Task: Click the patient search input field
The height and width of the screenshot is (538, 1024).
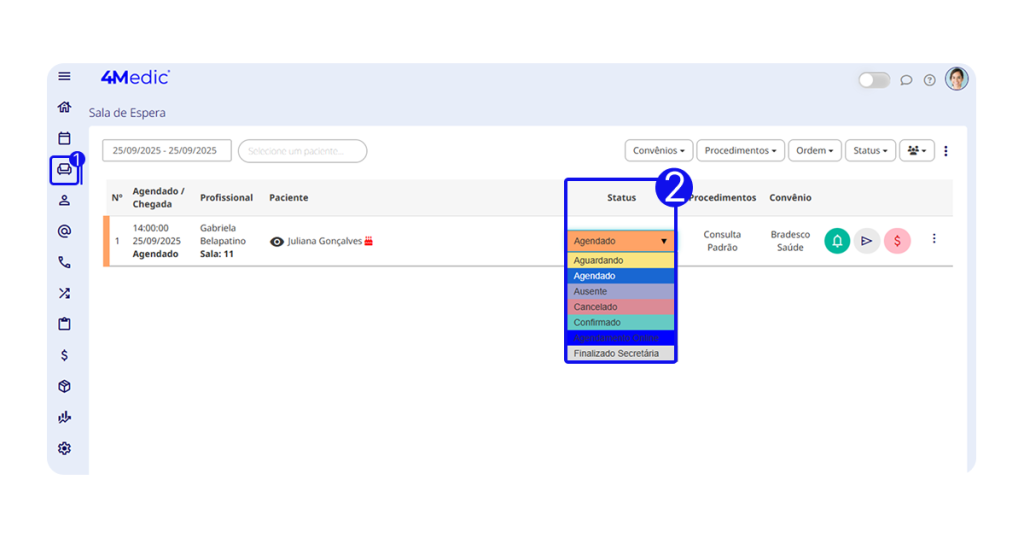Action: tap(302, 151)
